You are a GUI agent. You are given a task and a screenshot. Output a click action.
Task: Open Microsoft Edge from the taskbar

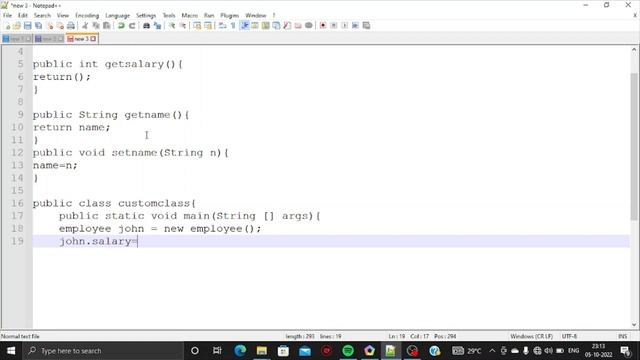click(240, 351)
